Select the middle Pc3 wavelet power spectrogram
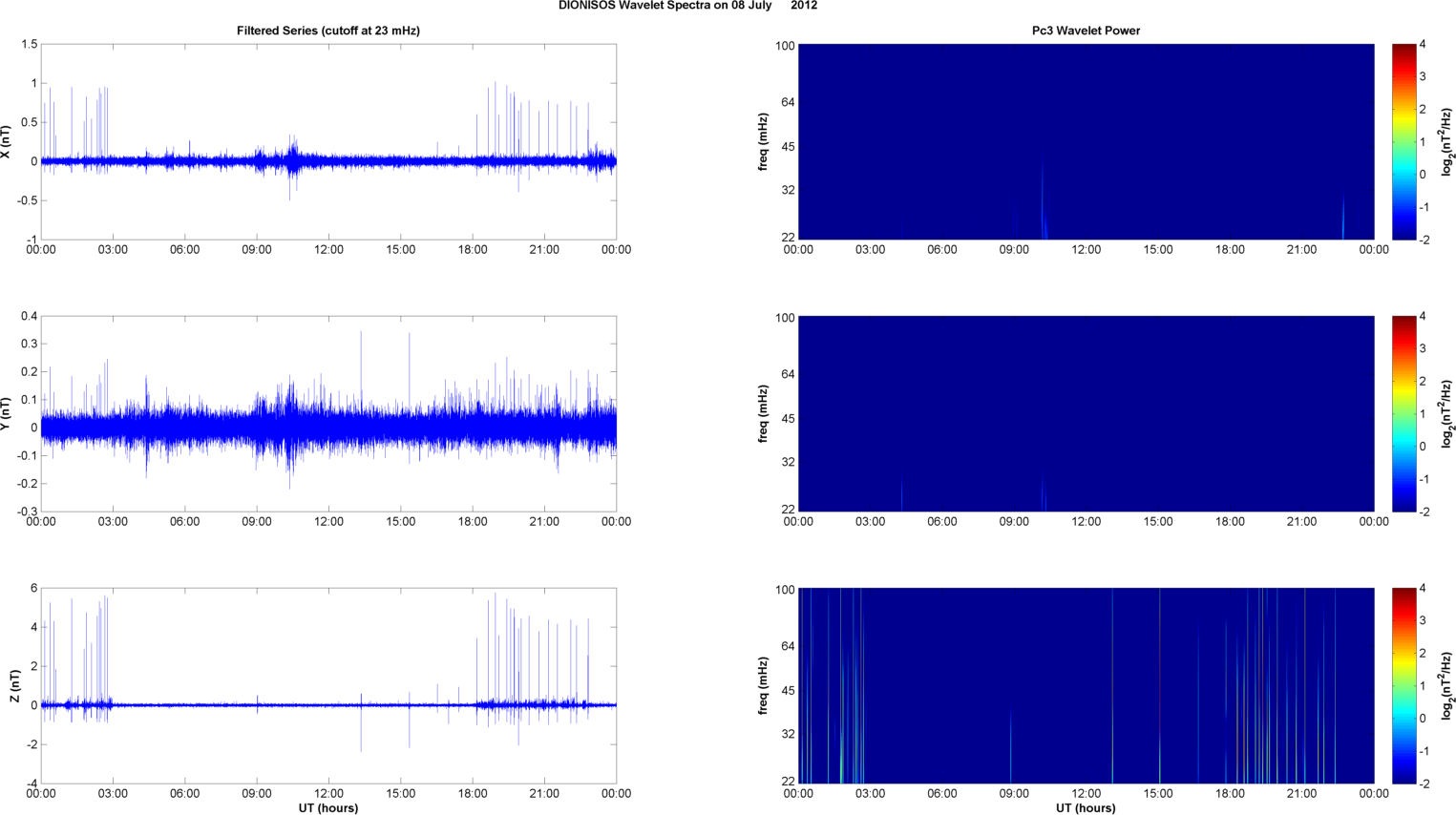Screen dimensions: 1456x815 click(x=1086, y=414)
